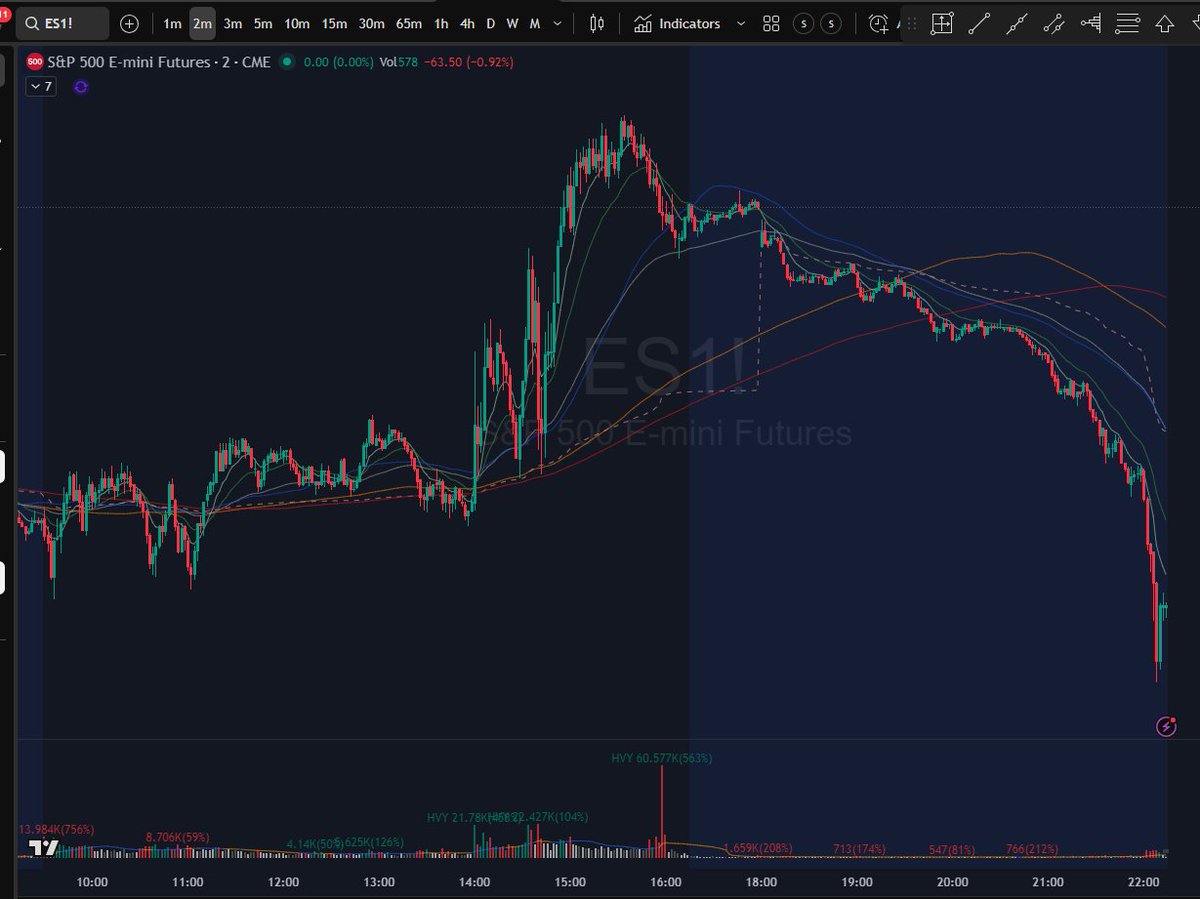Viewport: 1200px width, 899px height.
Task: Expand the Indicators favorites dropdown arrow
Action: [740, 23]
